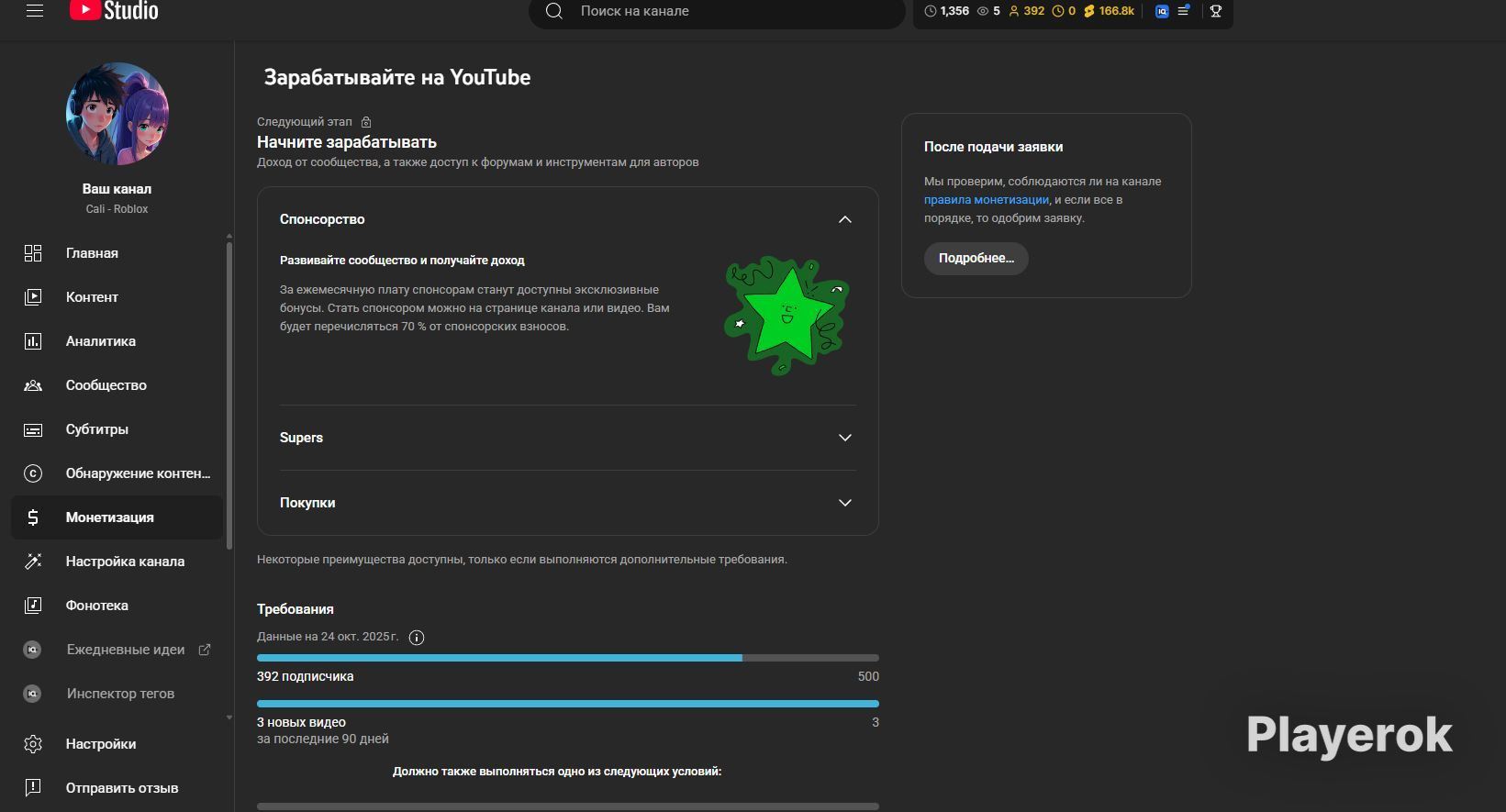Open Главная via its dashboard icon

click(33, 253)
